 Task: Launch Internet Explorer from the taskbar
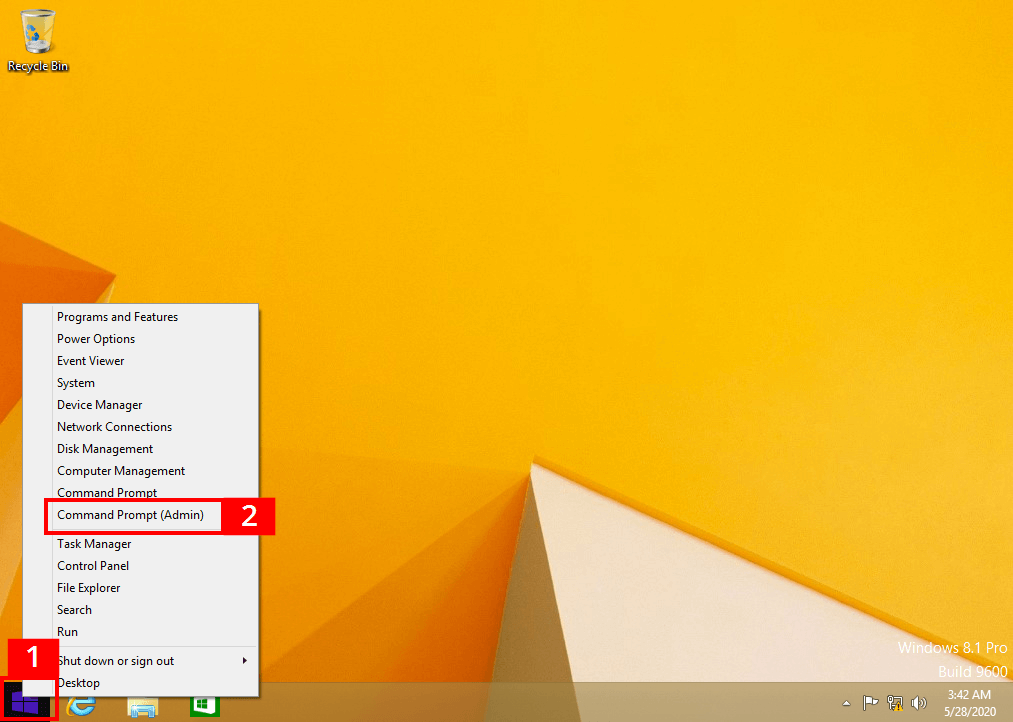click(x=82, y=704)
